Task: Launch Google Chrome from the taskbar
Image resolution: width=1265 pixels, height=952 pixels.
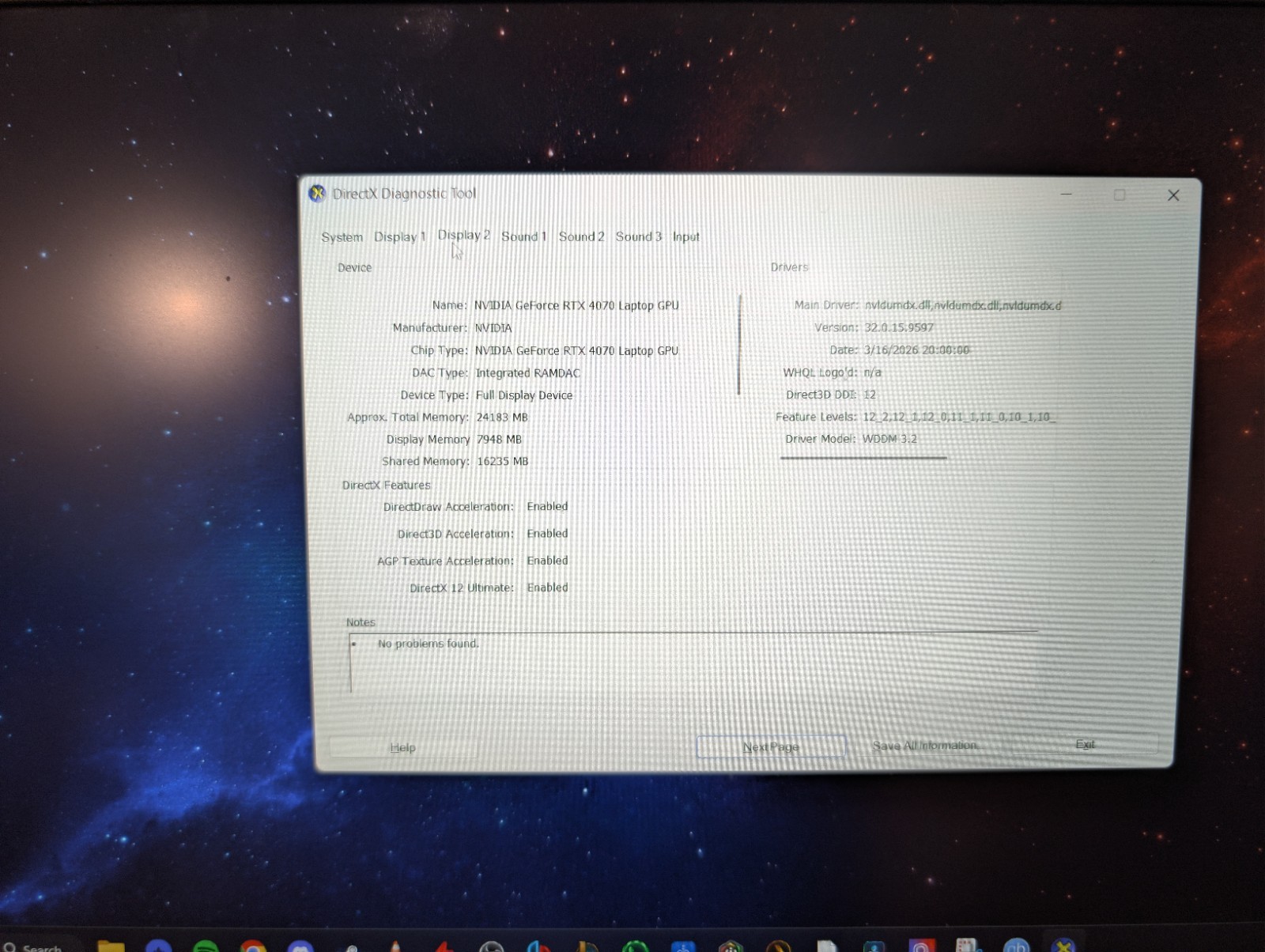Action: coord(253,946)
